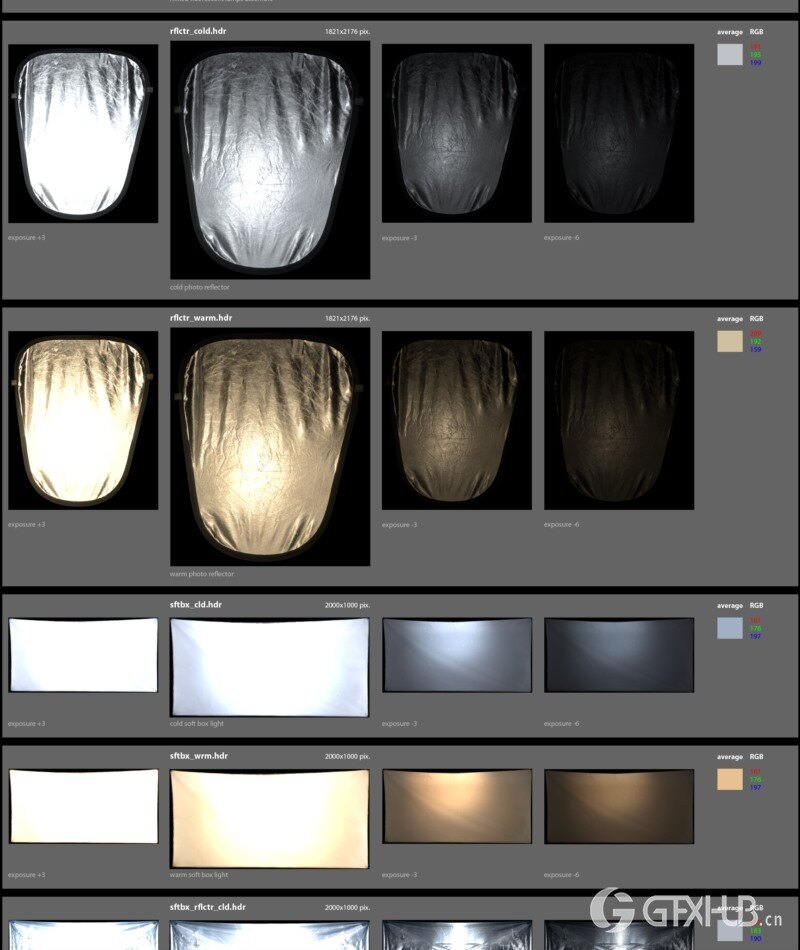Select the exposure -3 cold reflector thumbnail

(455, 135)
